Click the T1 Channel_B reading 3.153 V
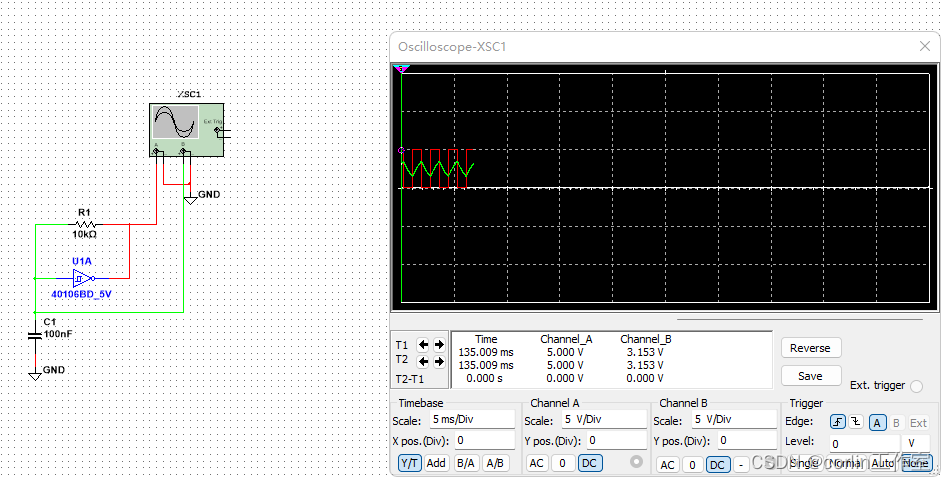This screenshot has width=945, height=481. pyautogui.click(x=645, y=352)
